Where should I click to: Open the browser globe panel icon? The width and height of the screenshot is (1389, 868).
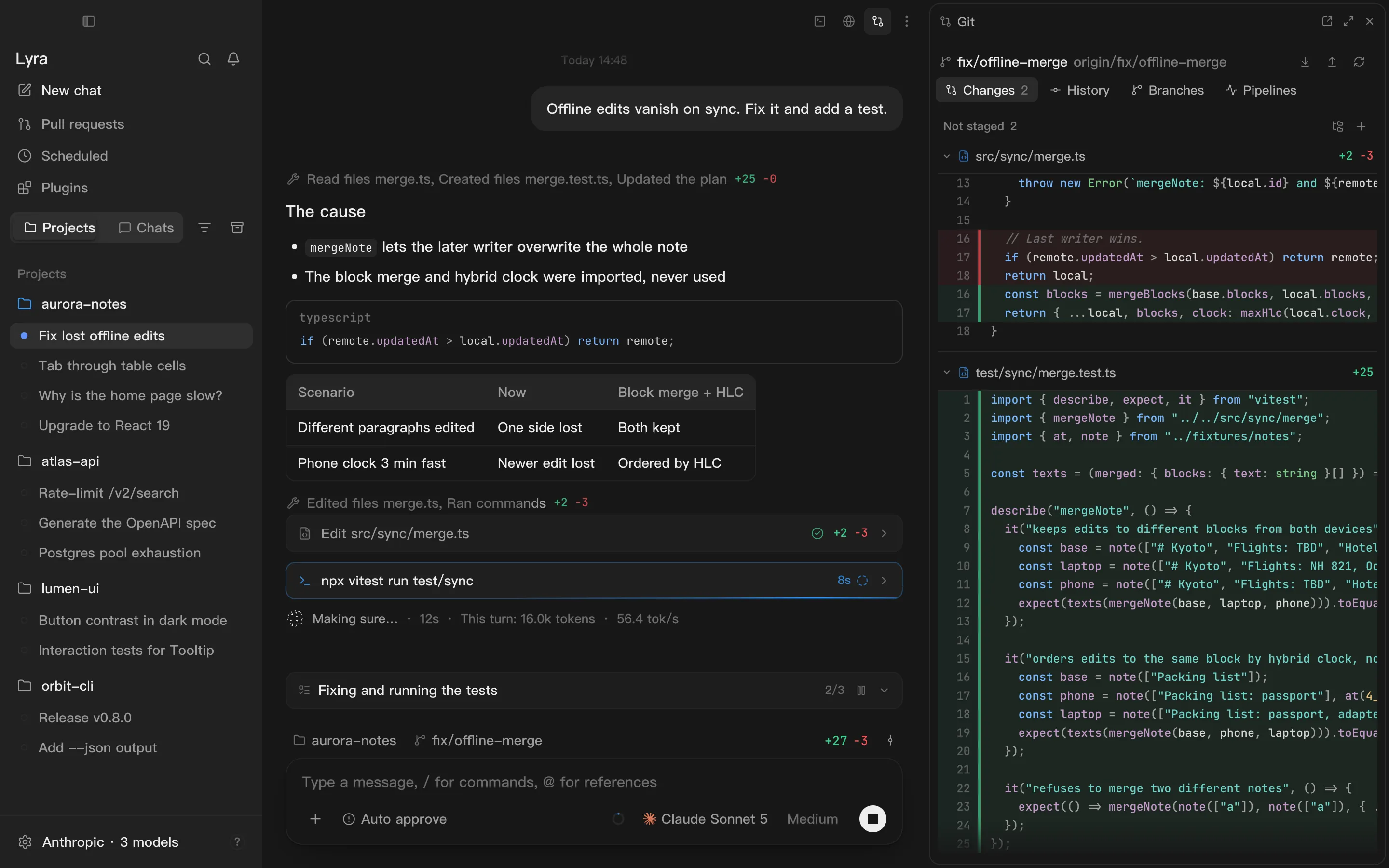coord(848,21)
